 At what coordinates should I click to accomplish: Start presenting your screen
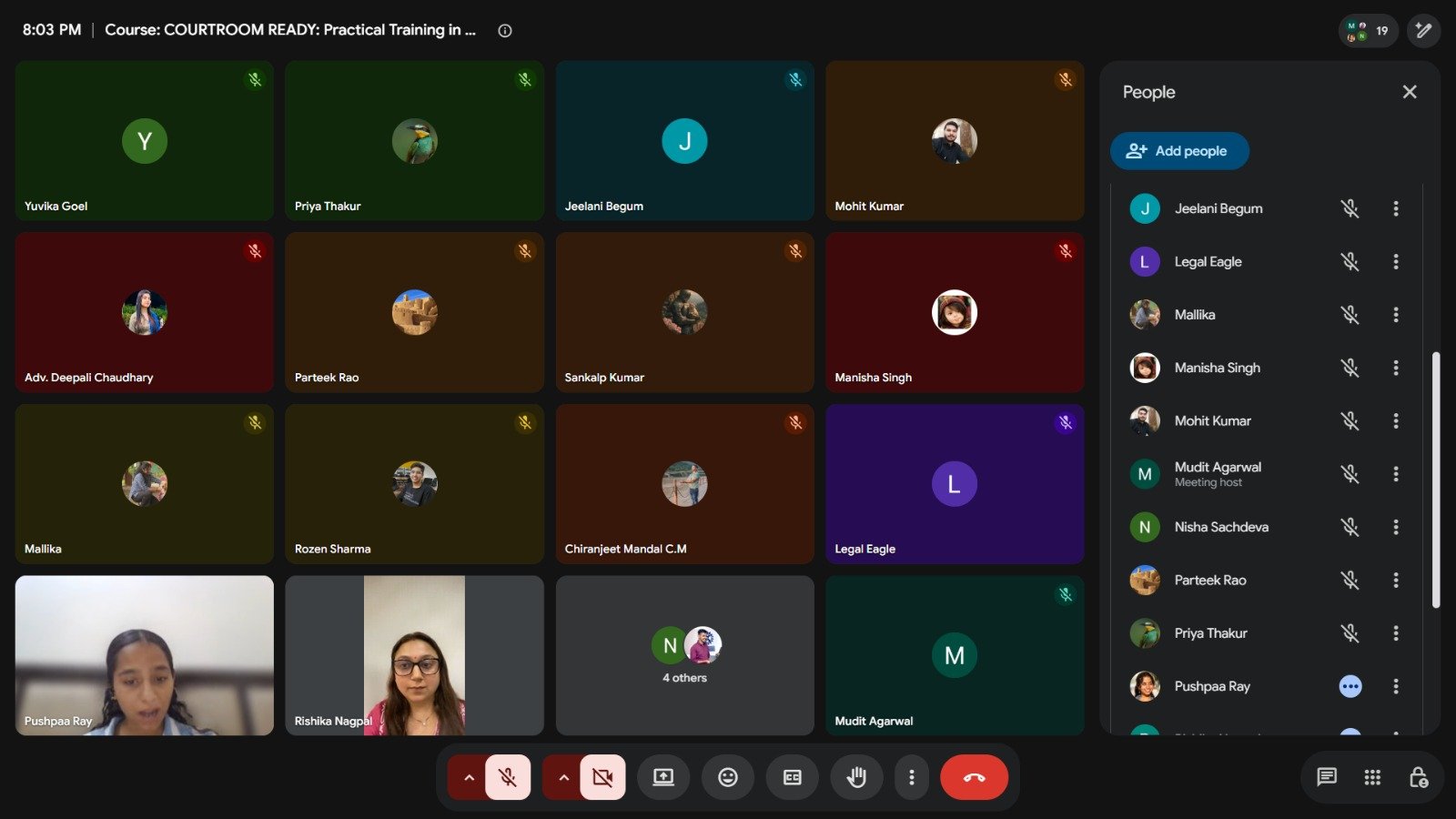pos(663,777)
